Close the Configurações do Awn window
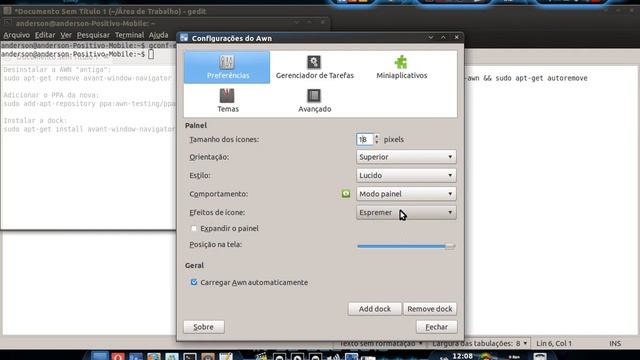 [x=456, y=38]
